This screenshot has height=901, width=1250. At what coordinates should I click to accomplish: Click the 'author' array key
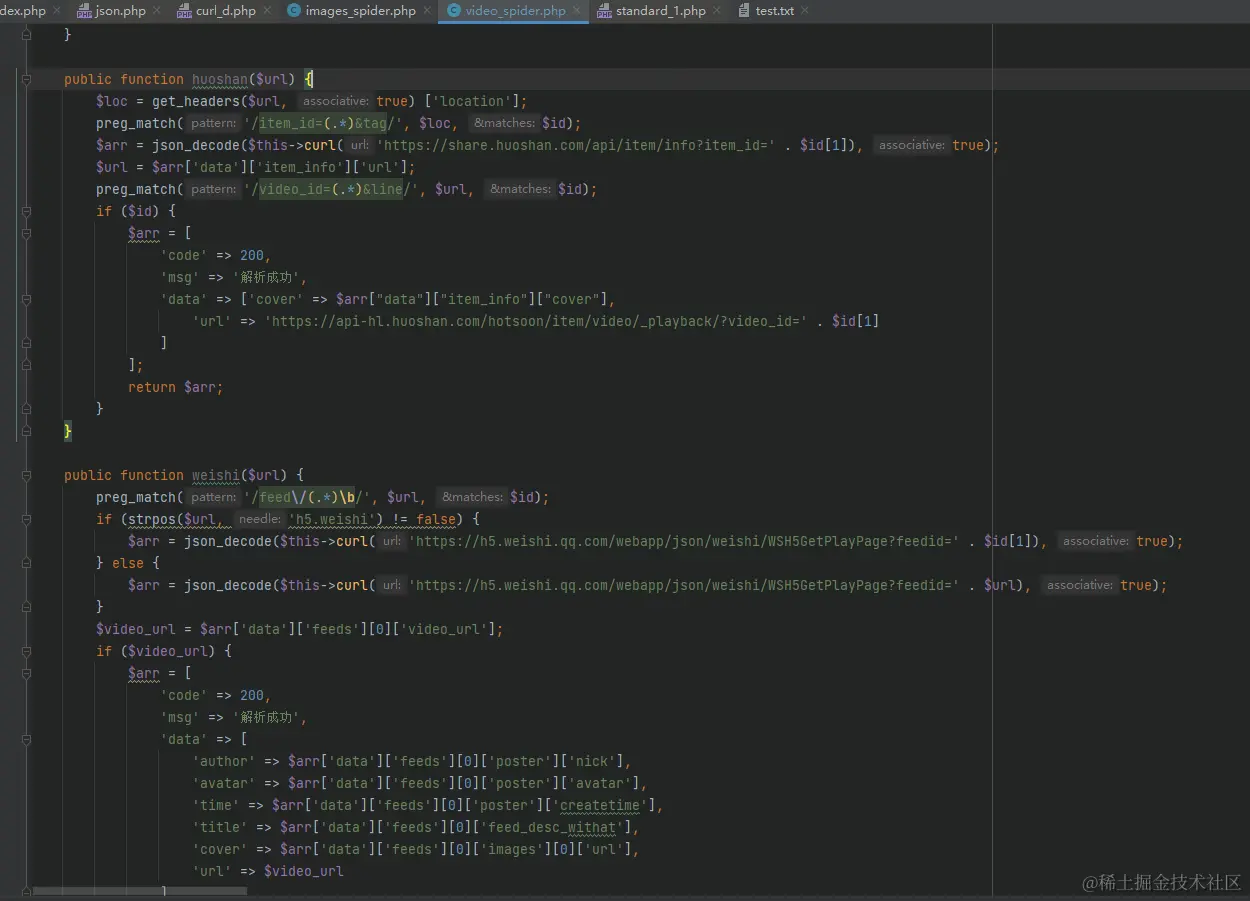[x=224, y=761]
